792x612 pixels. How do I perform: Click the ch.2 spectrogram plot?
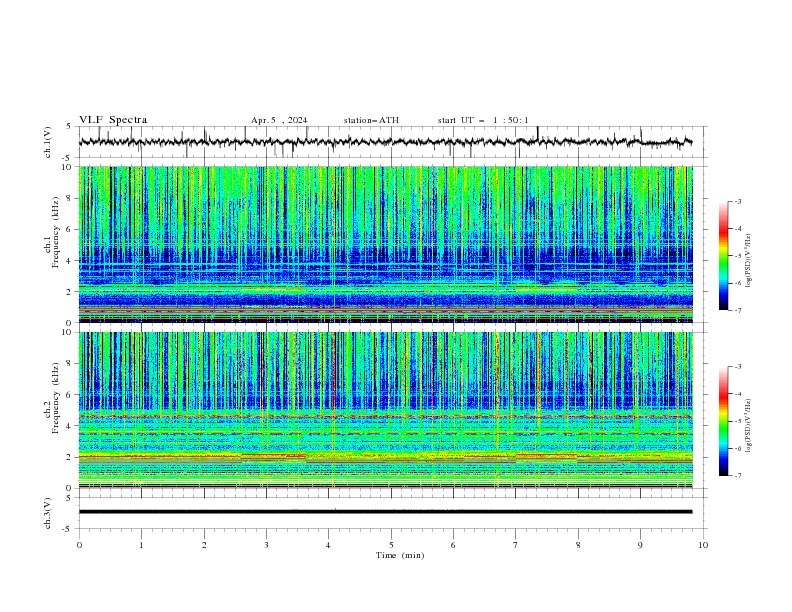pos(386,410)
